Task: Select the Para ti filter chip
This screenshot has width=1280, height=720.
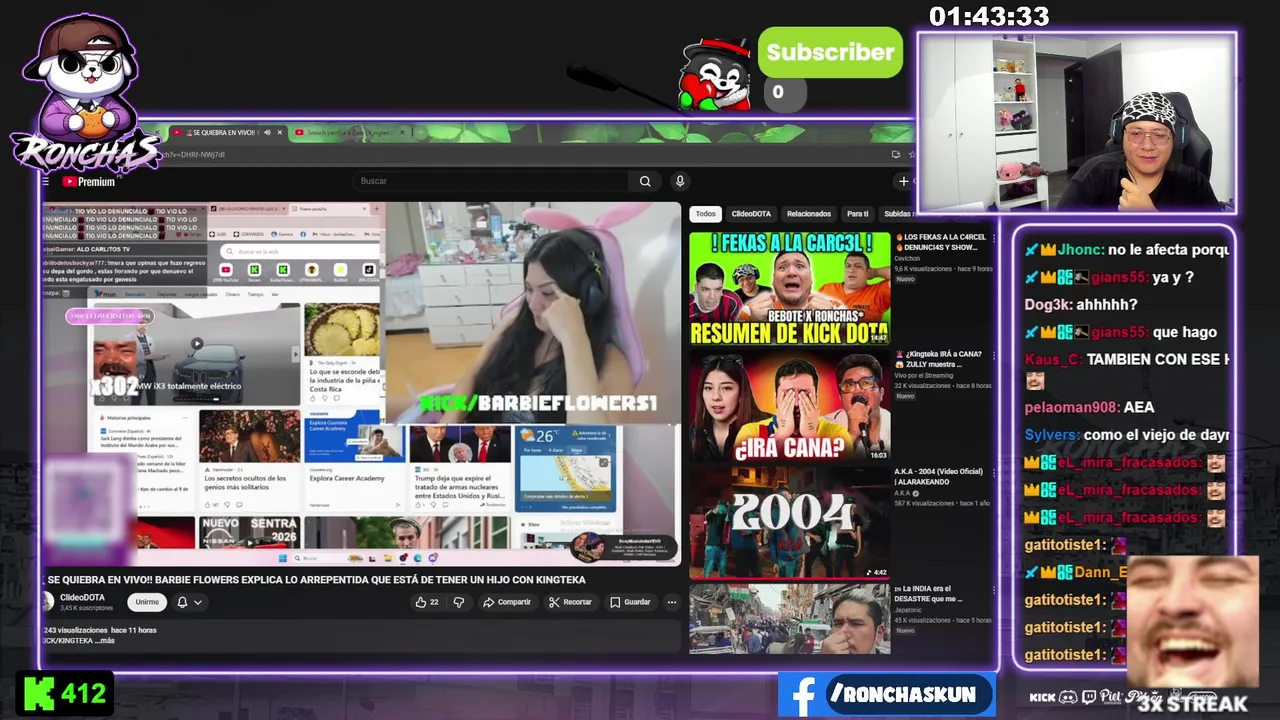Action: coord(858,214)
